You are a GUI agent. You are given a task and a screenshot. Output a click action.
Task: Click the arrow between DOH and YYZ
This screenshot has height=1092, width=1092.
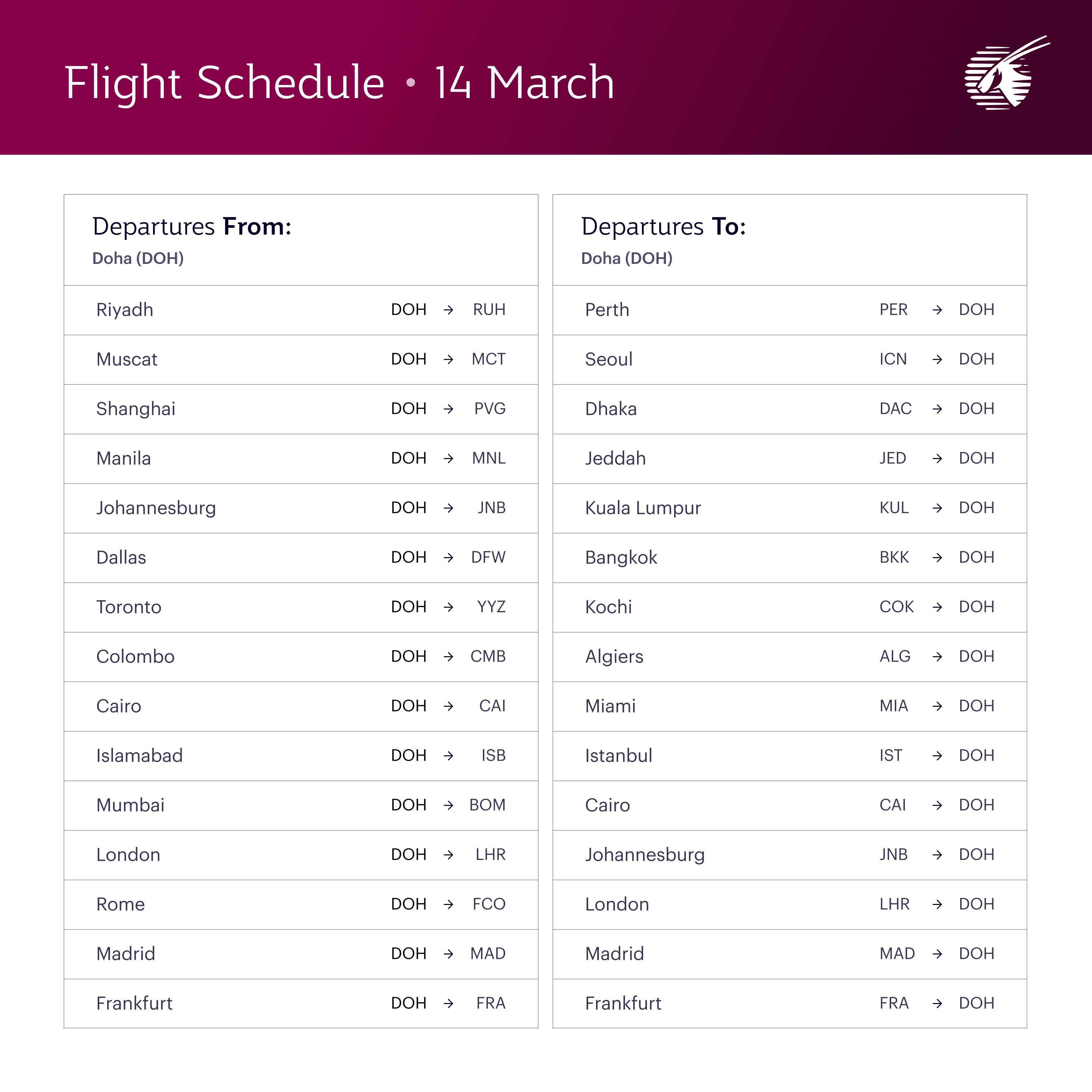[448, 607]
